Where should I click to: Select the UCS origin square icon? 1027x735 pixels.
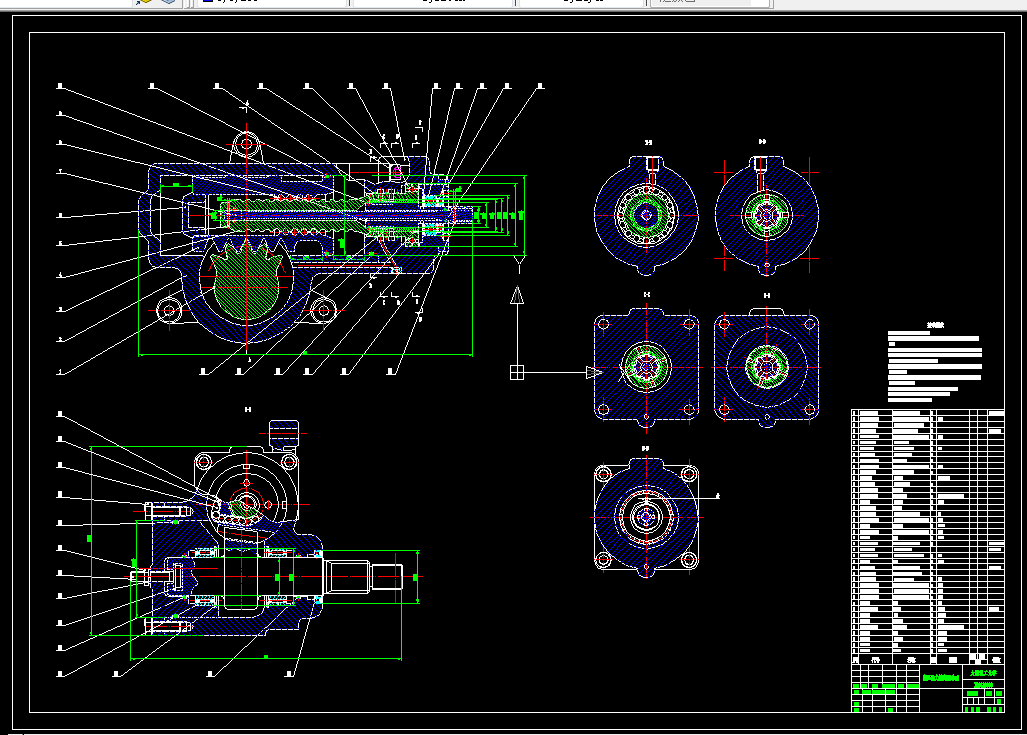point(517,373)
